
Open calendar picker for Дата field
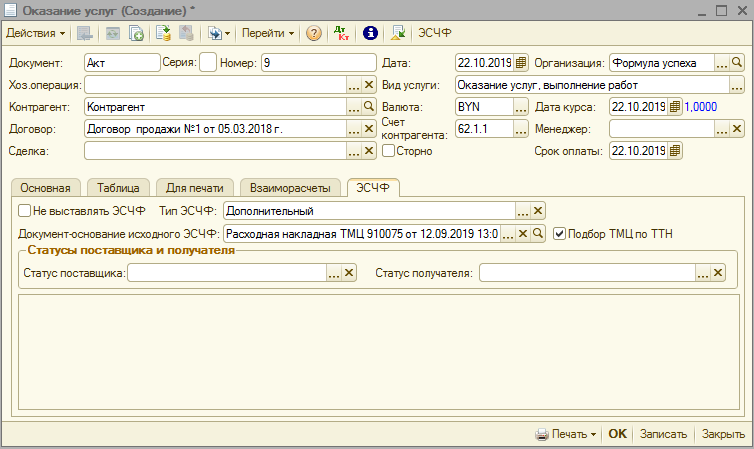(x=520, y=63)
